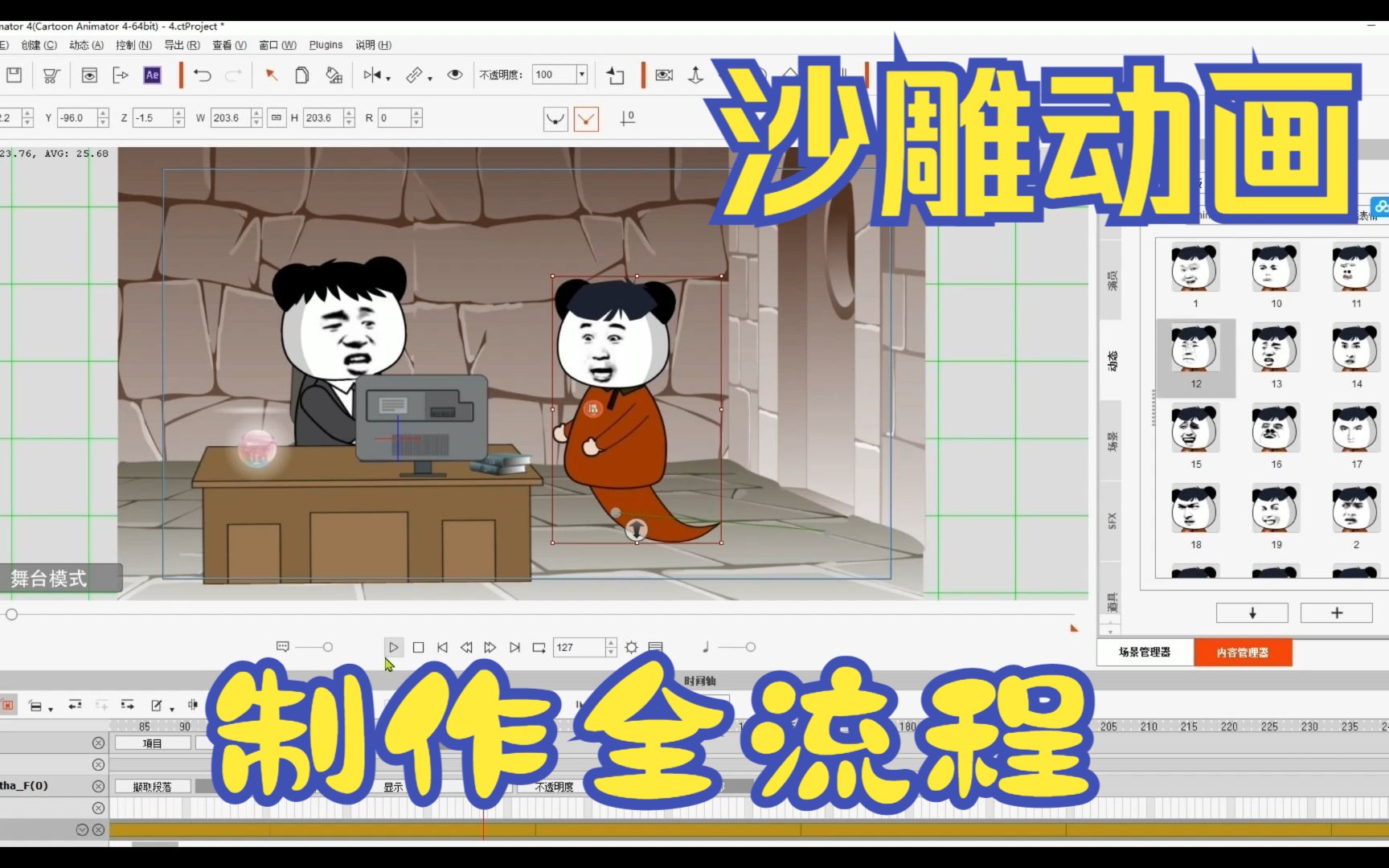This screenshot has width=1389, height=868.
Task: Select the linear V transition icon
Action: point(587,119)
